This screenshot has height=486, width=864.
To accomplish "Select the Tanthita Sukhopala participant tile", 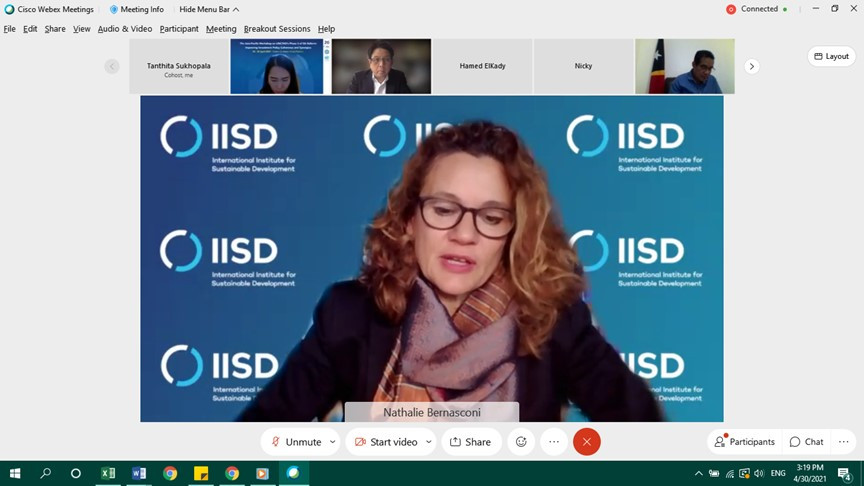I will coord(179,66).
